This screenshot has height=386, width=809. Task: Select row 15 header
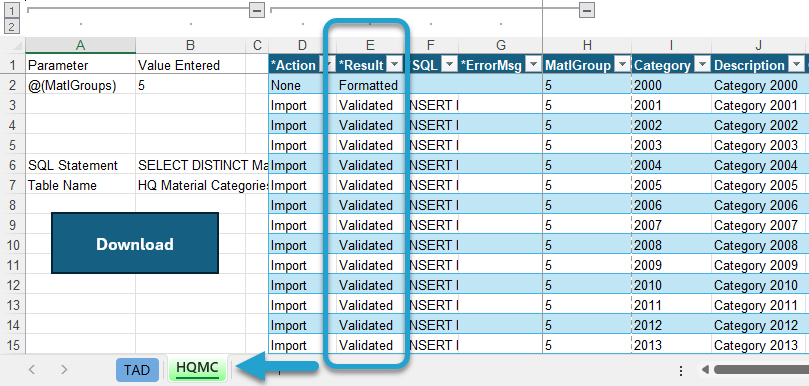click(x=12, y=345)
